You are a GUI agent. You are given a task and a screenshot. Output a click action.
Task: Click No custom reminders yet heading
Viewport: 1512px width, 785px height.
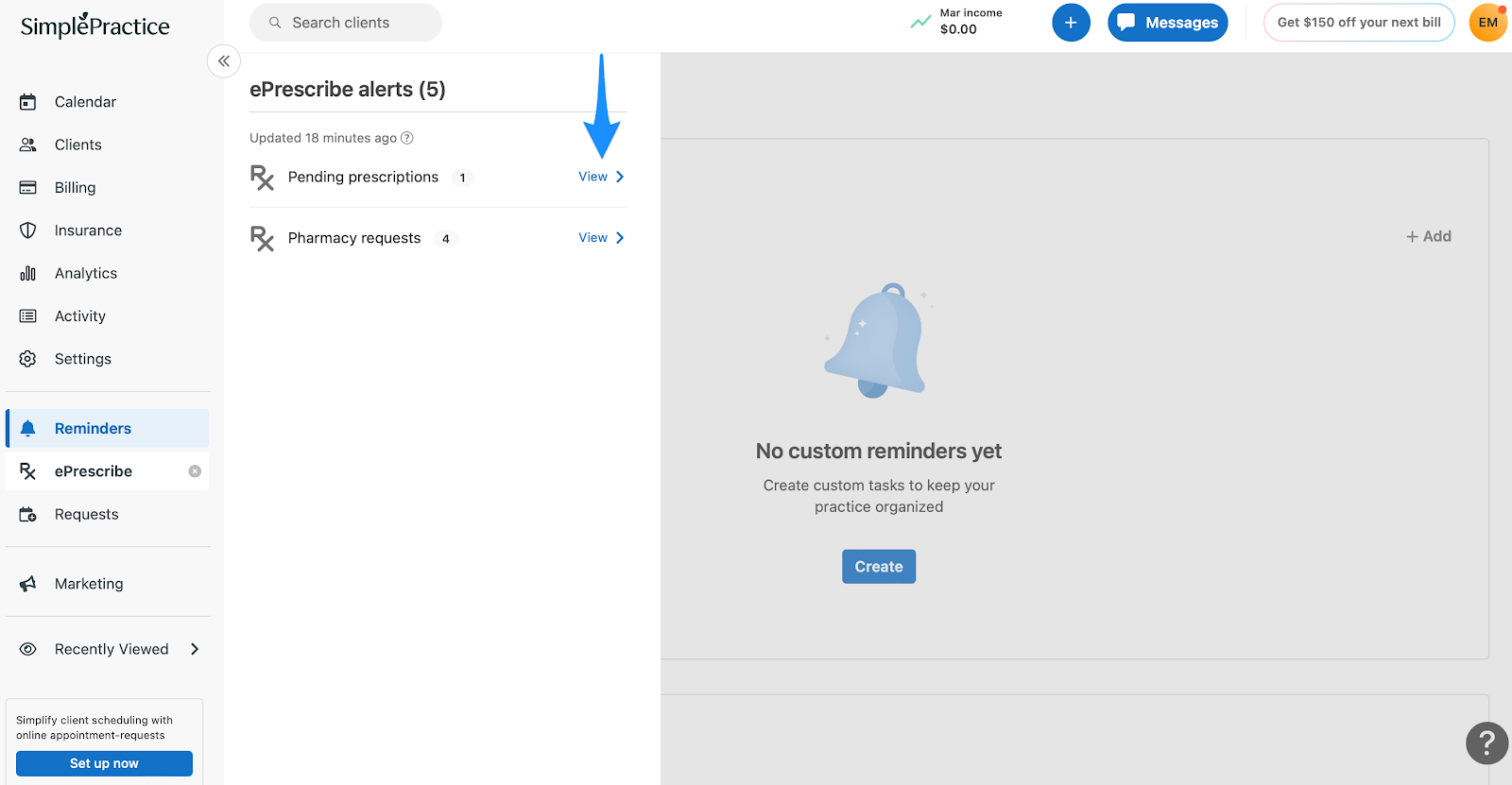(x=879, y=452)
